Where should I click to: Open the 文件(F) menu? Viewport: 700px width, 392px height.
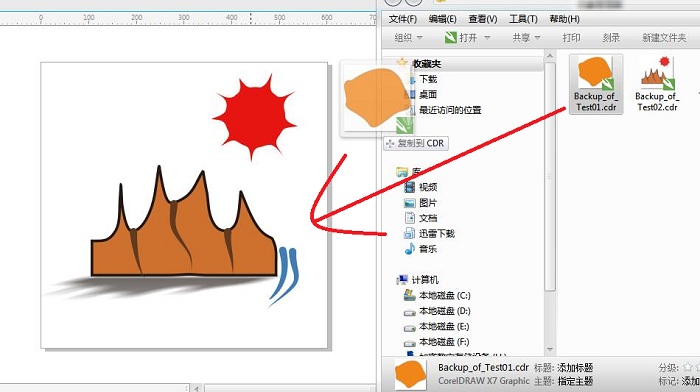[403, 19]
